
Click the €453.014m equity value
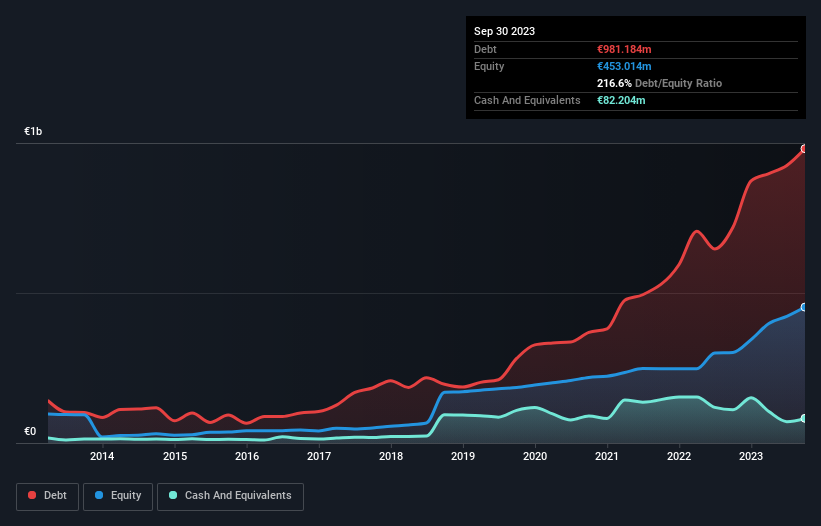pos(624,66)
